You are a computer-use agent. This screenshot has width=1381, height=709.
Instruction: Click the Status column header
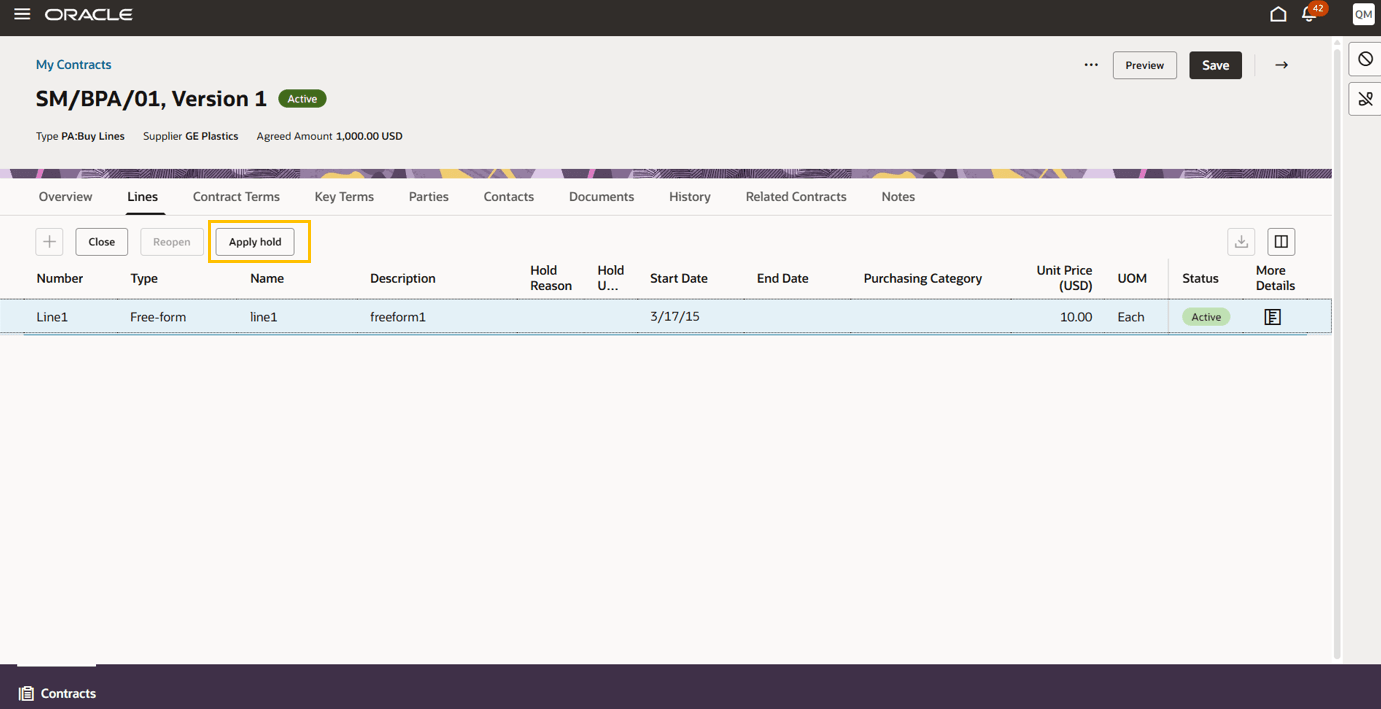point(1200,278)
